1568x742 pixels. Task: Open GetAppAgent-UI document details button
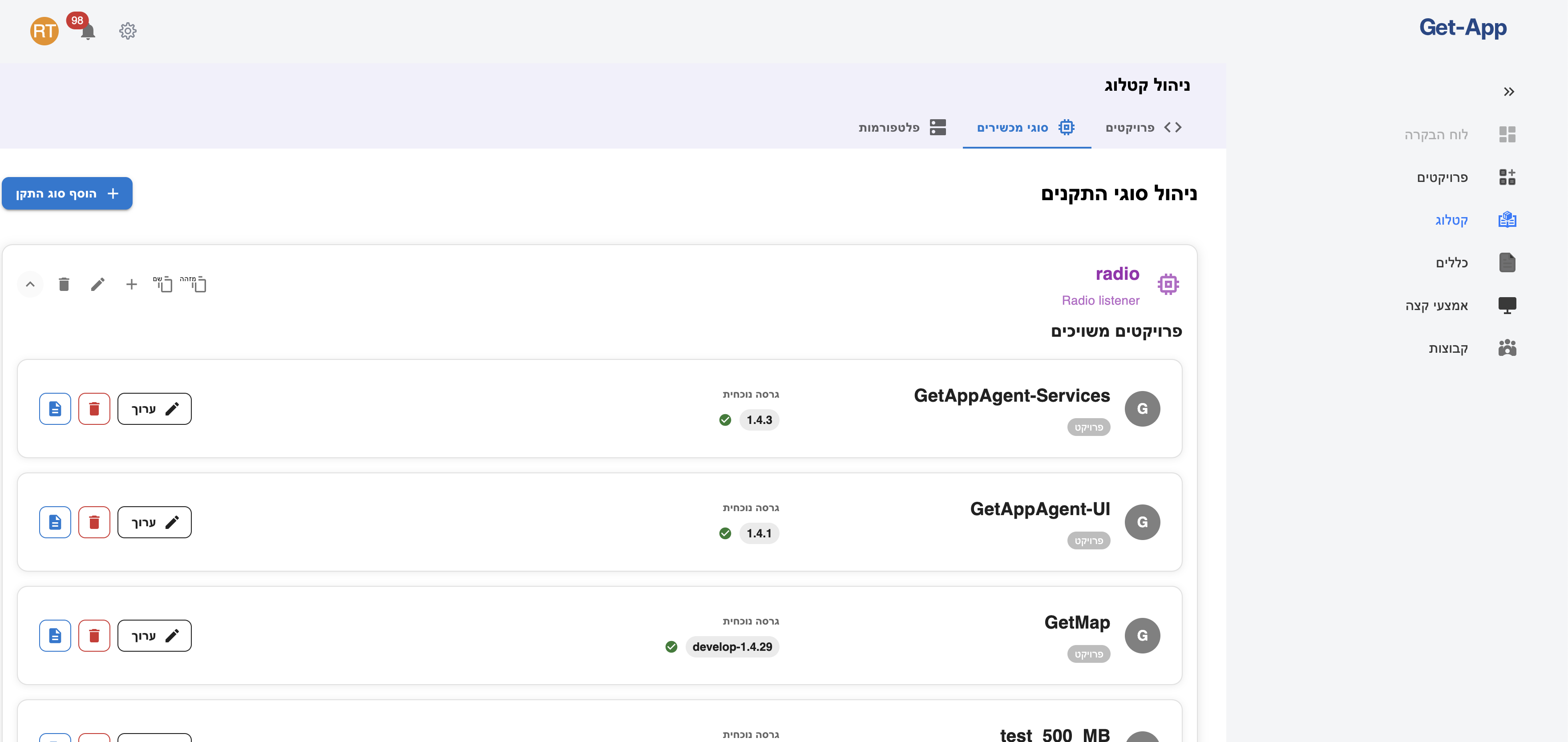coord(55,522)
